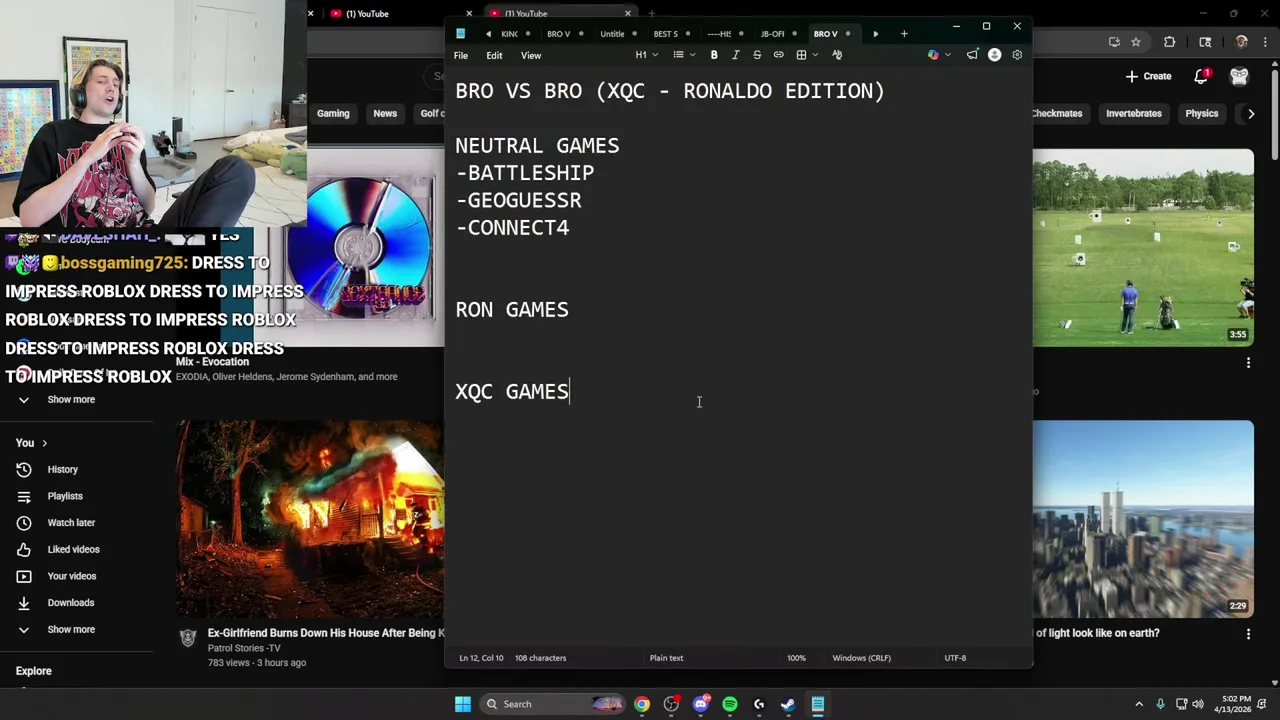The image size is (1280, 720).
Task: Switch to the Untitle Notepad tab
Action: click(613, 34)
